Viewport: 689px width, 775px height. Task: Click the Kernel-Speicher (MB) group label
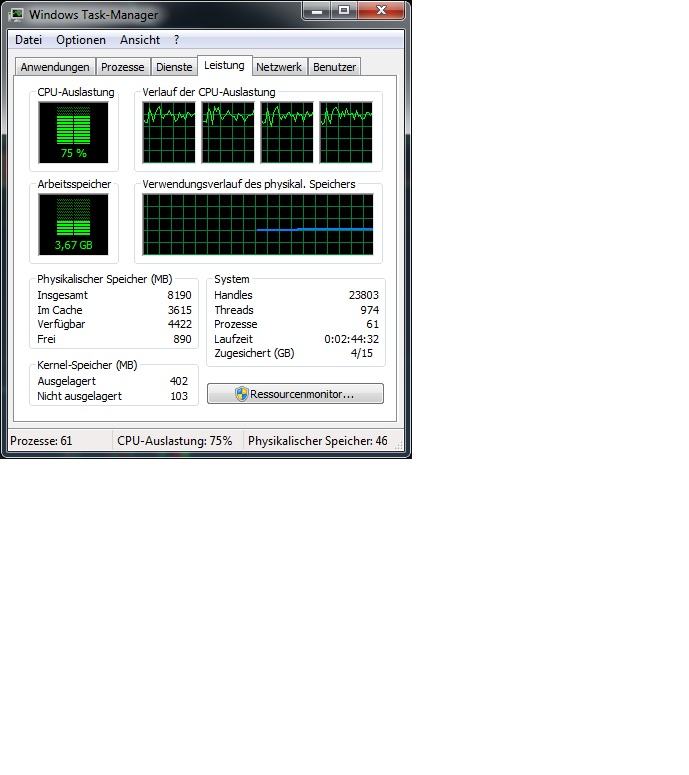coord(87,365)
